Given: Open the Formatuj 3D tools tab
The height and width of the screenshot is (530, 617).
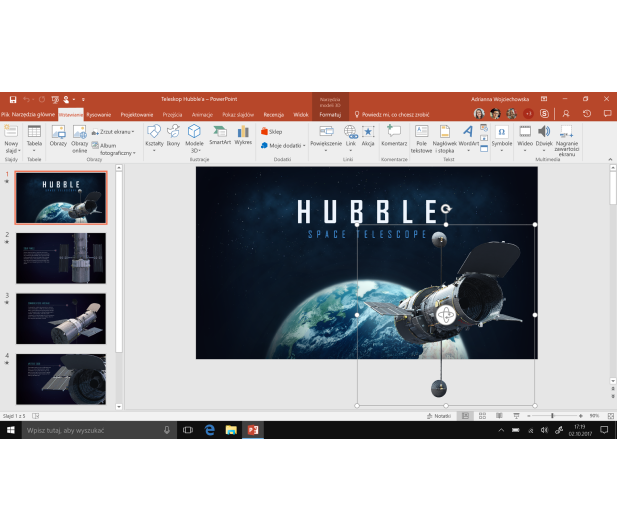Looking at the screenshot, I should tap(330, 115).
